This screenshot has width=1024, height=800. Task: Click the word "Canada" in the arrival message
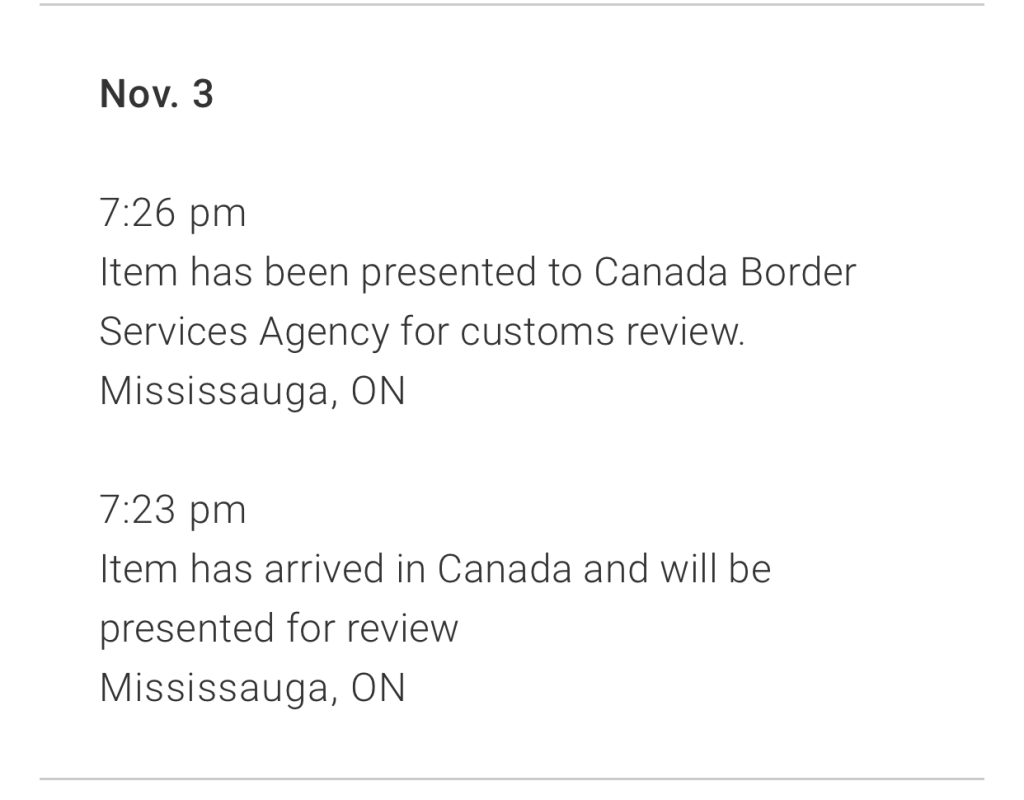coord(505,570)
